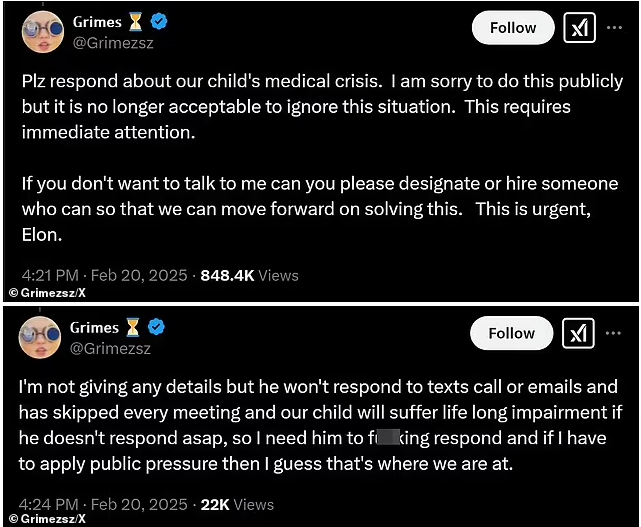Click the profile avatar on the first tweet
Image resolution: width=641 pixels, height=527 pixels.
click(x=43, y=32)
